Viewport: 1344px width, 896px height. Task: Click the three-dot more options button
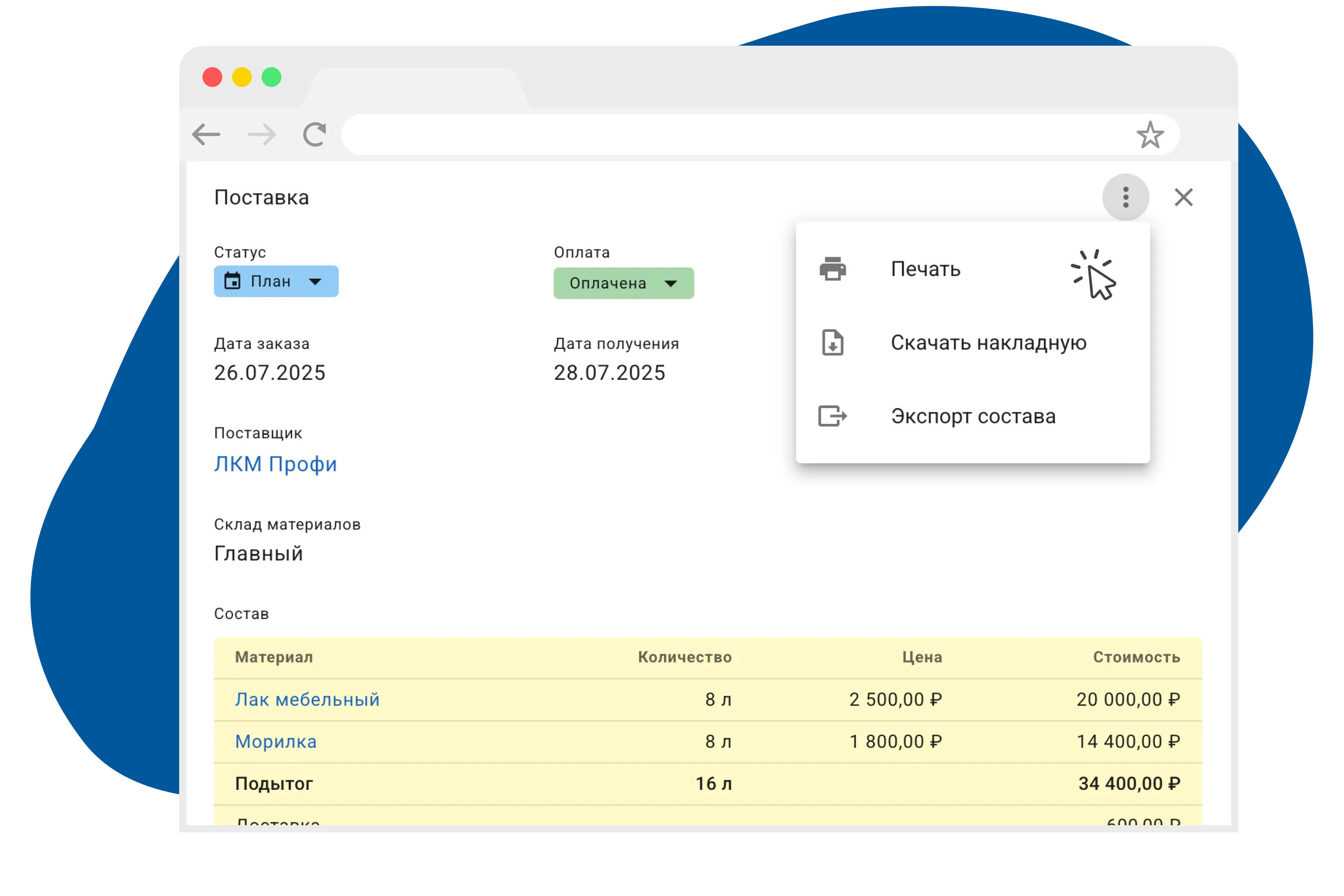click(1125, 197)
